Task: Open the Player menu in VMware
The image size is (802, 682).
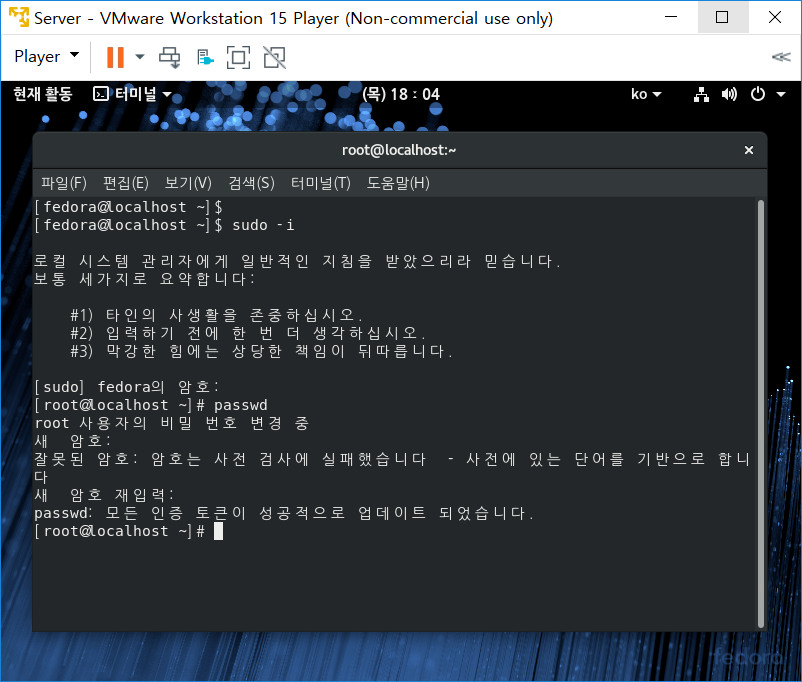Action: (46, 56)
